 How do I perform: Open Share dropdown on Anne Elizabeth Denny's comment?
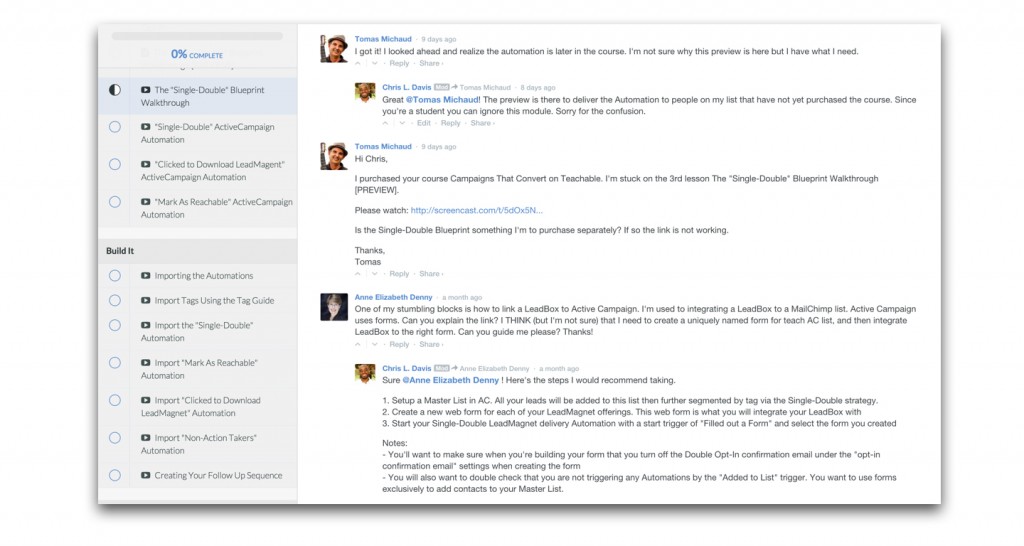pos(431,345)
